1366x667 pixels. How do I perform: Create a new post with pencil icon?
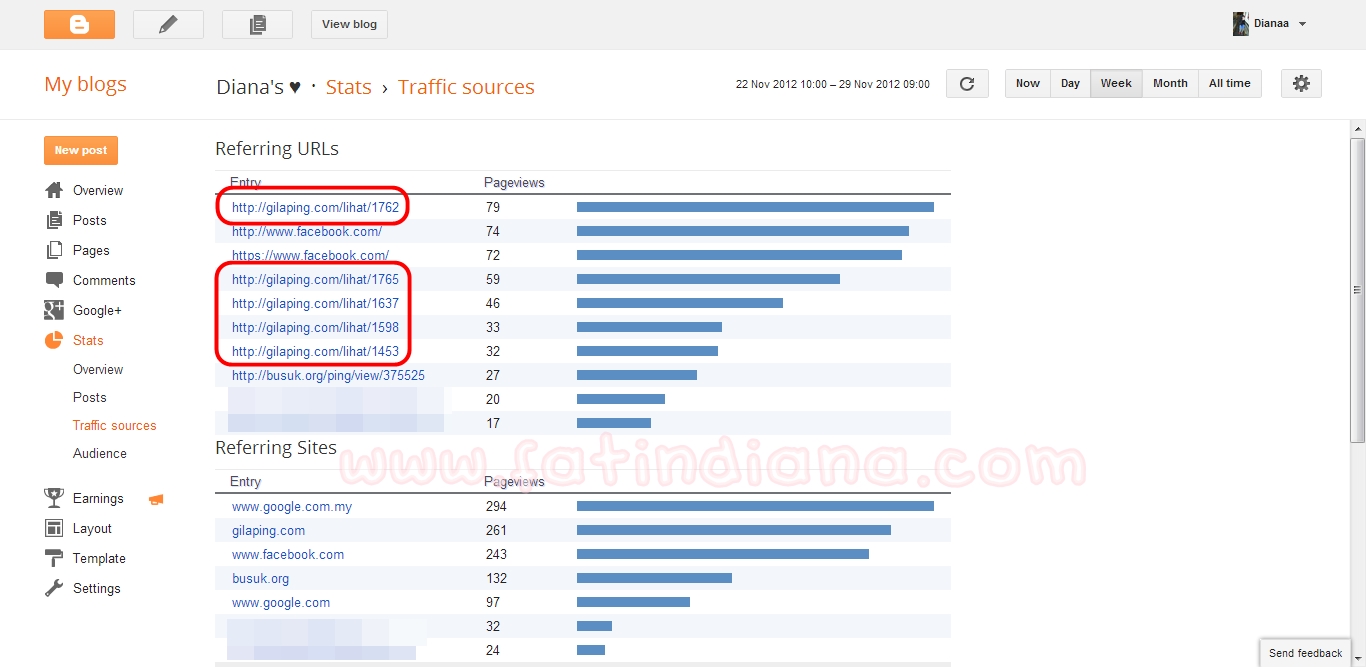(168, 24)
